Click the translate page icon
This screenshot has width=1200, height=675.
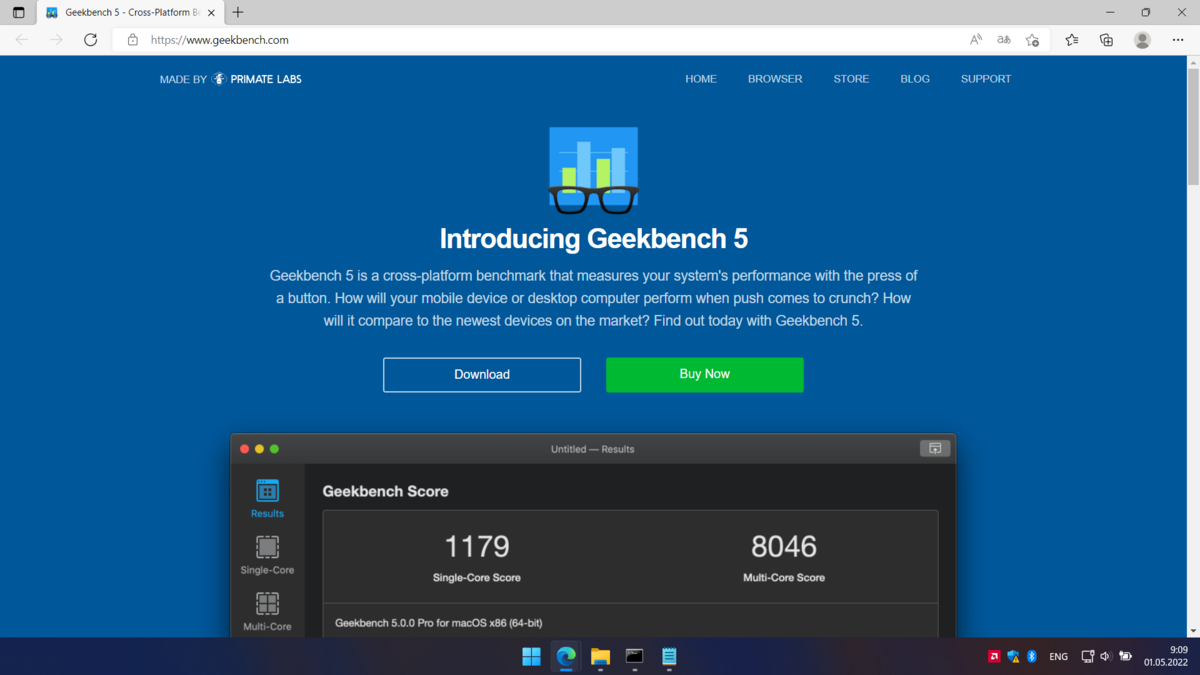[x=1004, y=40]
